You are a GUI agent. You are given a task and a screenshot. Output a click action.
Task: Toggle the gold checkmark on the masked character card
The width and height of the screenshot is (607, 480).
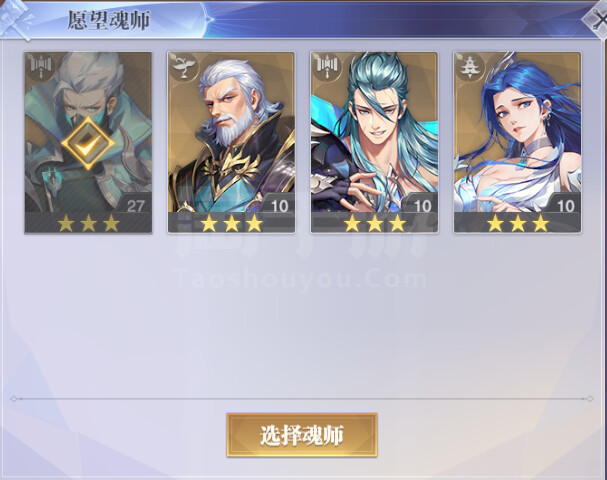pyautogui.click(x=88, y=143)
